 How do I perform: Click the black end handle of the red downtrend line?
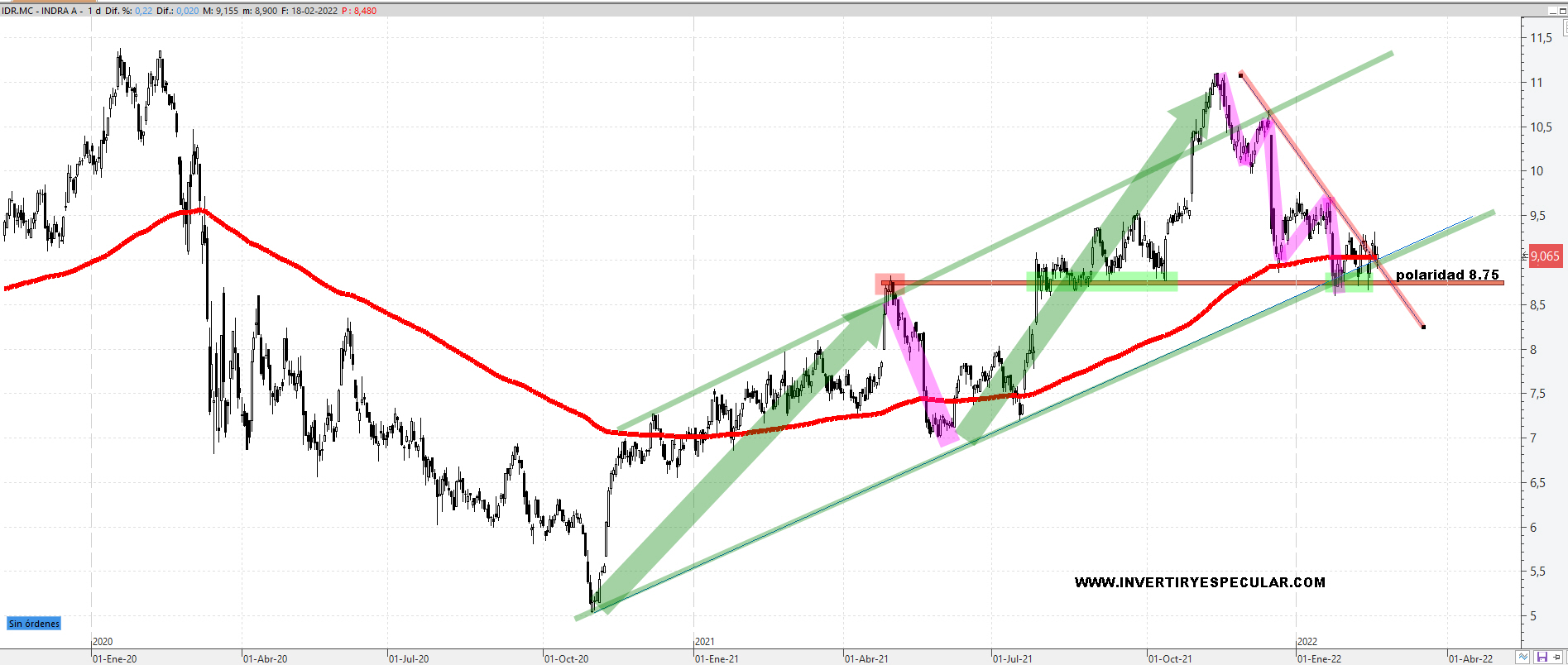click(x=1423, y=327)
